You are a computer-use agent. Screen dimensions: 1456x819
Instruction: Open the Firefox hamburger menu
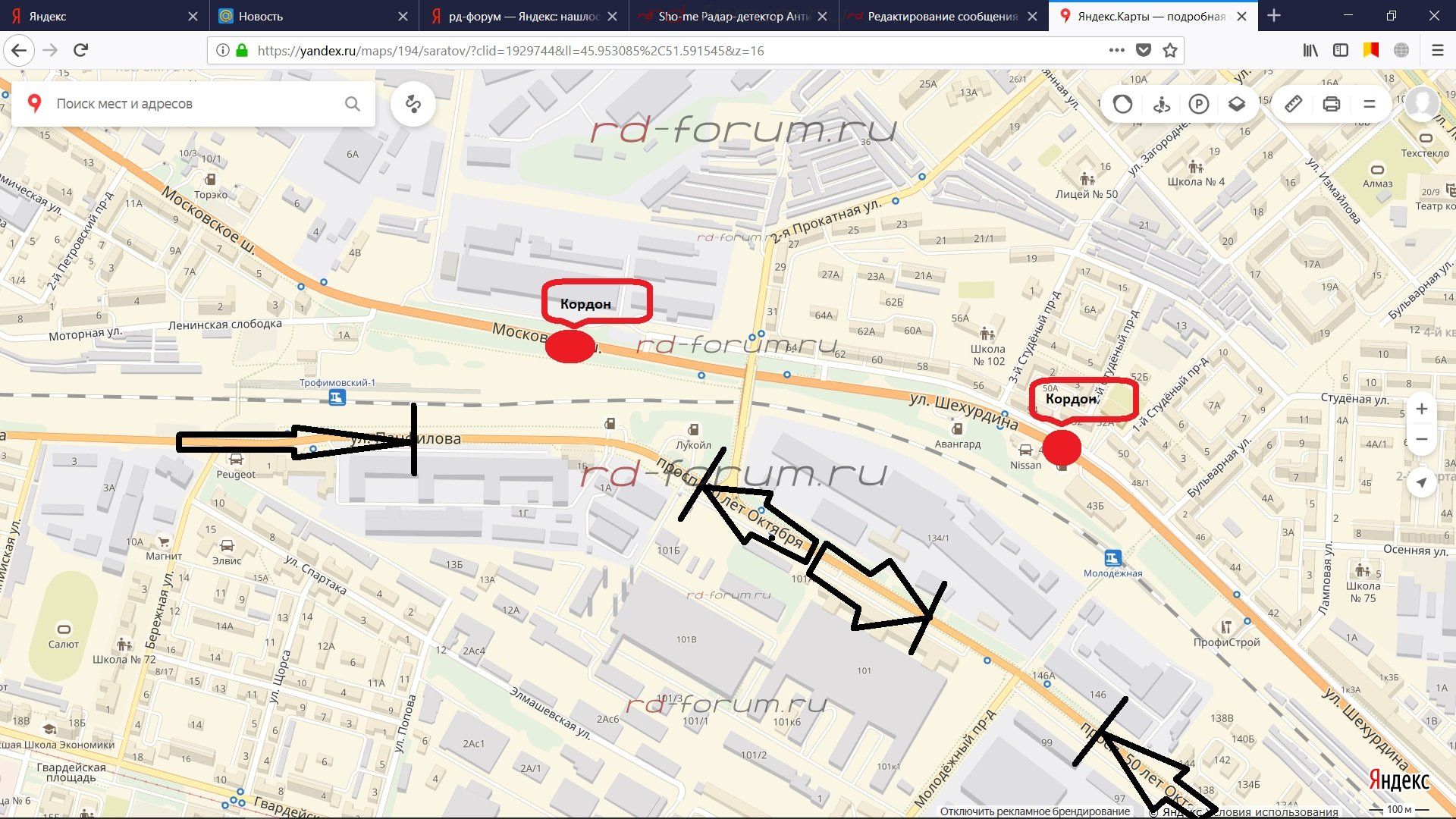(x=1437, y=51)
